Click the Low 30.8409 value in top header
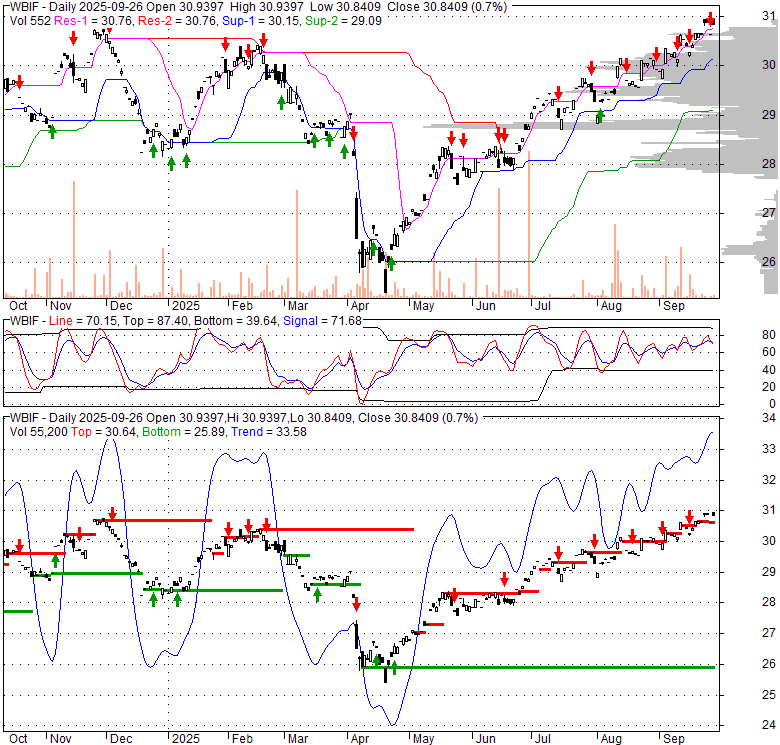This screenshot has width=780, height=745. (x=345, y=7)
